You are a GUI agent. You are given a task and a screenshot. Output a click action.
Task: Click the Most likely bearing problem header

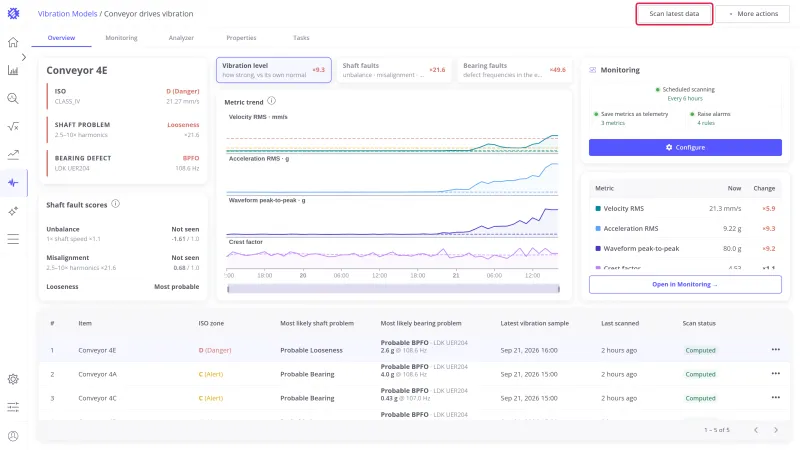(x=420, y=323)
